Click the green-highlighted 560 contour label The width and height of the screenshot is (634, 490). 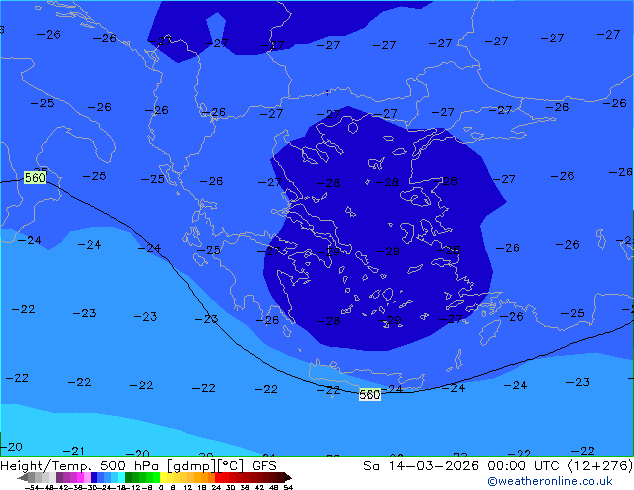point(35,177)
